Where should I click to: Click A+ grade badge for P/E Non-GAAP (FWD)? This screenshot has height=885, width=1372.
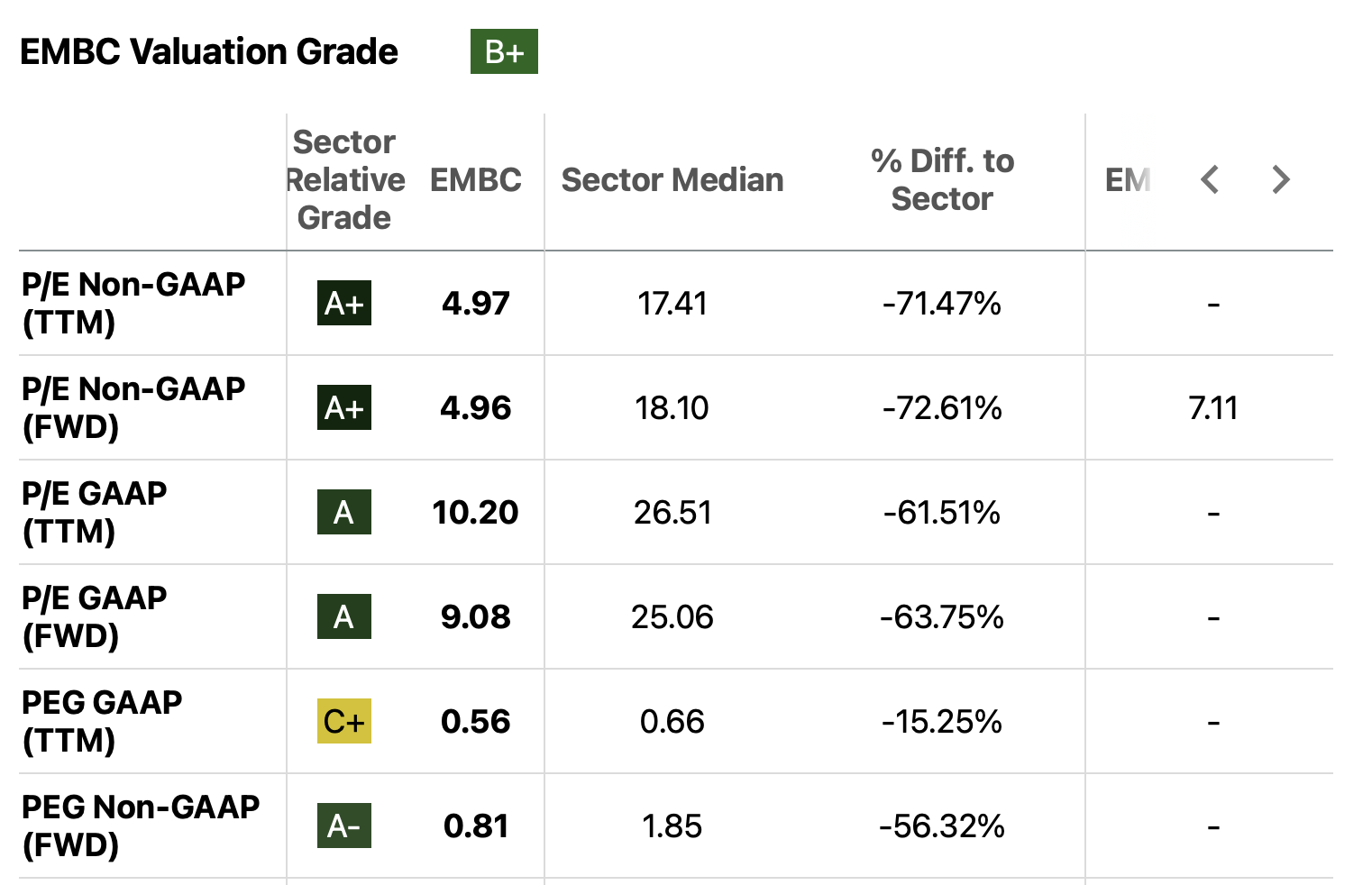pyautogui.click(x=343, y=407)
